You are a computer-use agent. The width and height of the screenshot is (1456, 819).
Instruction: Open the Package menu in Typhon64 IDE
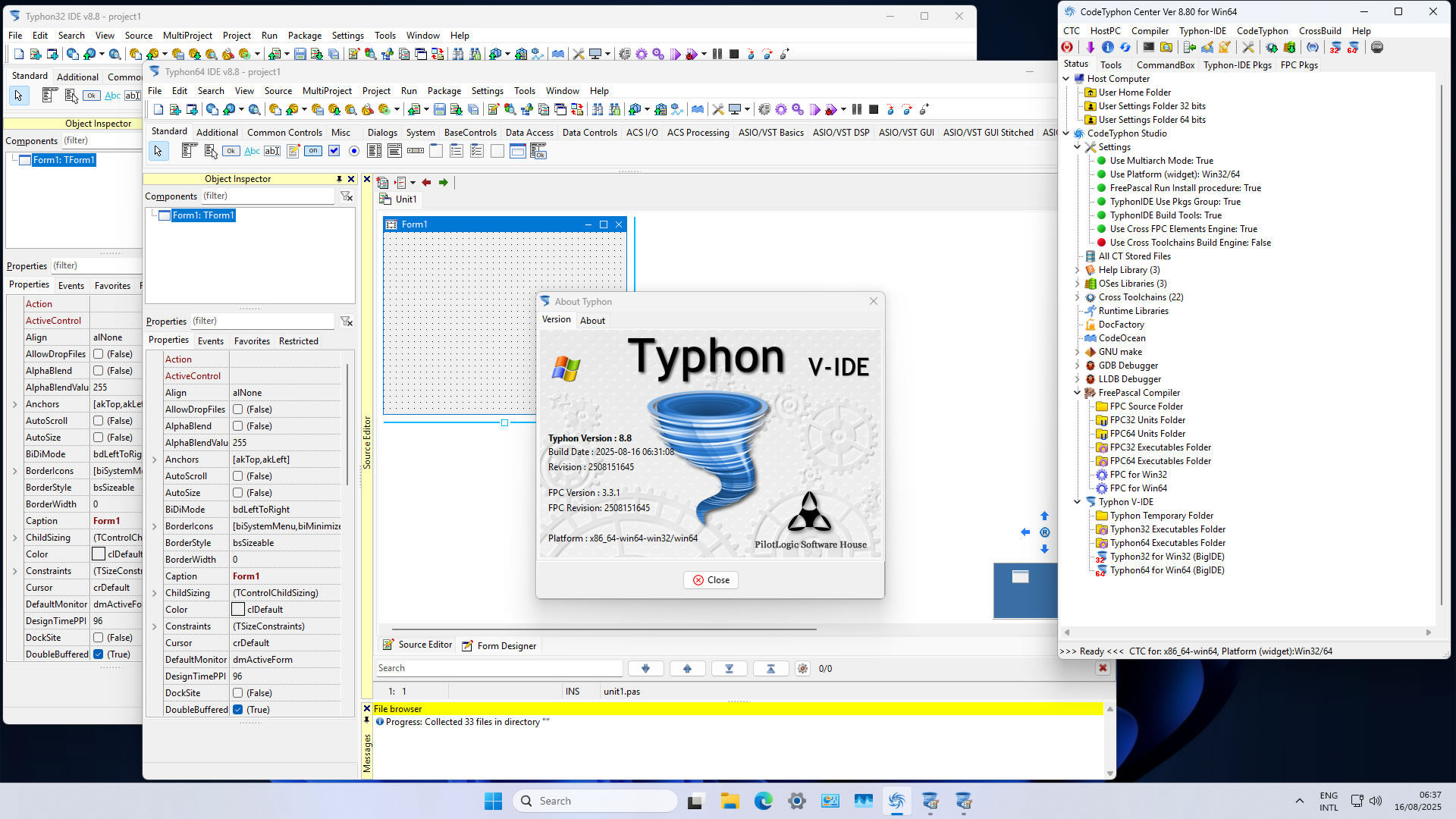pyautogui.click(x=444, y=91)
